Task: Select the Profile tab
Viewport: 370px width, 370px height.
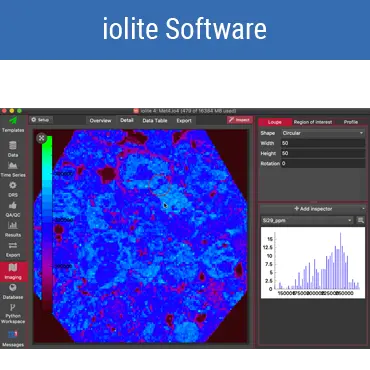Action: (x=351, y=122)
